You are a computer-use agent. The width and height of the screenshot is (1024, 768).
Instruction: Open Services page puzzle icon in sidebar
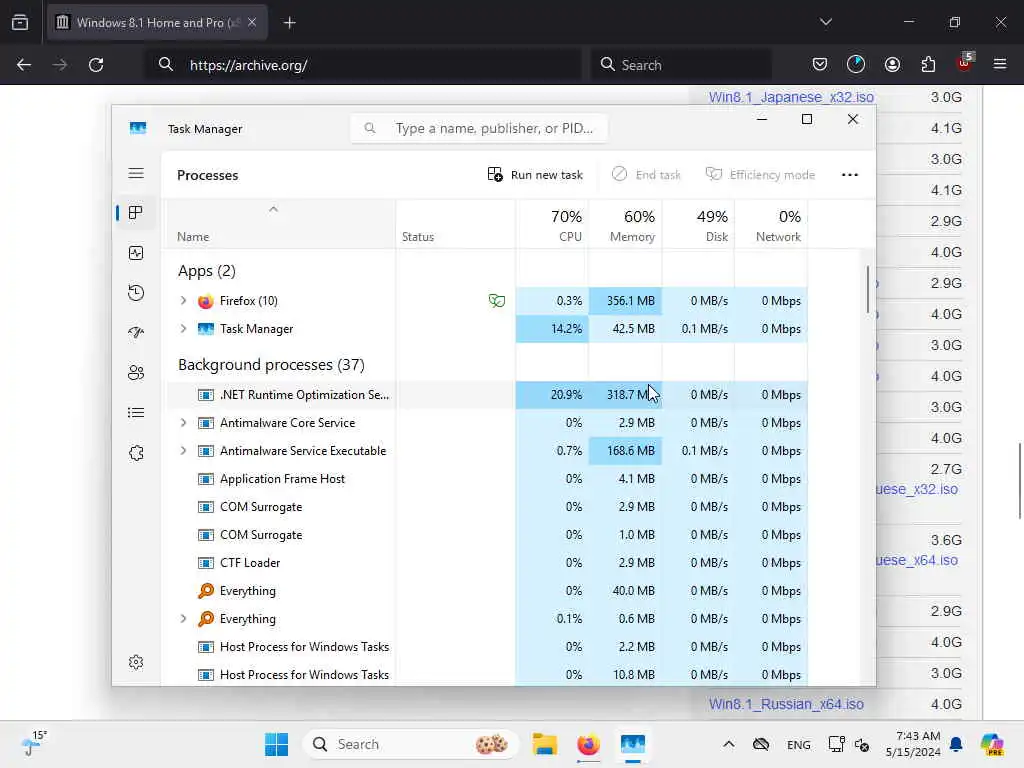point(136,453)
